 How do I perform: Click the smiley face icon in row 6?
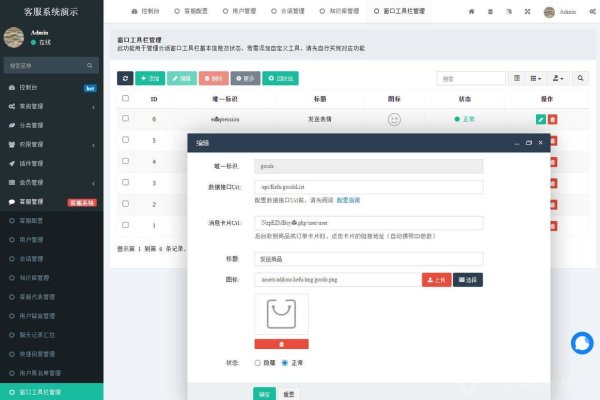tap(394, 119)
